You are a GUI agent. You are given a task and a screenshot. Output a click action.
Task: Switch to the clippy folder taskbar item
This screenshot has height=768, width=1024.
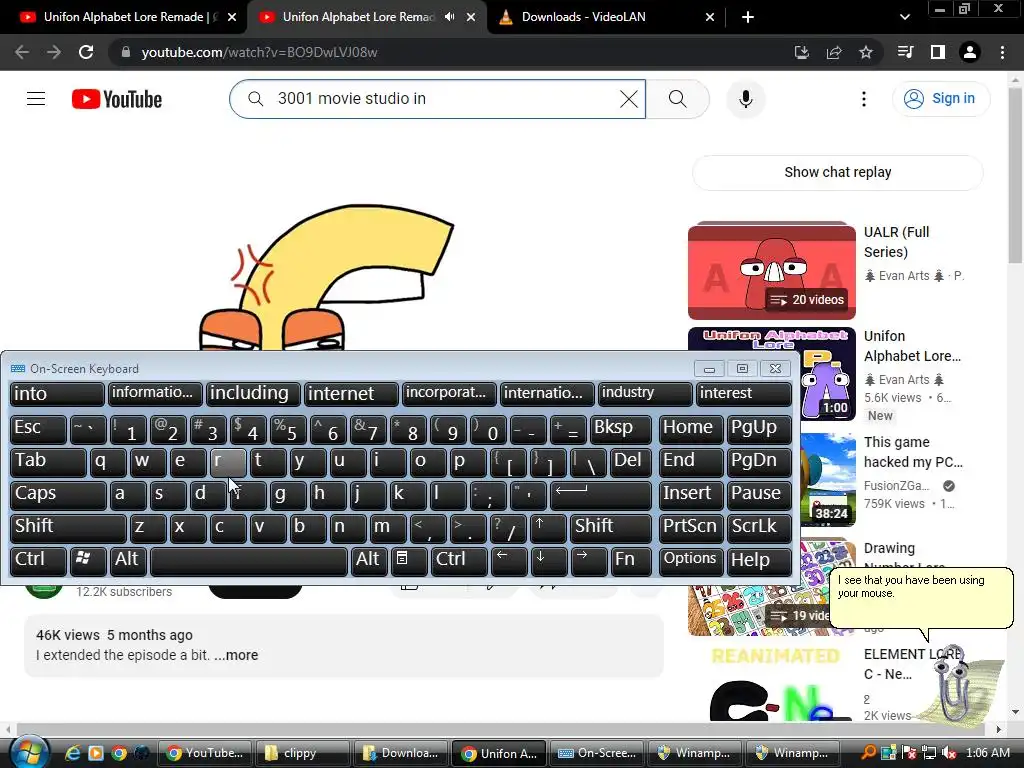(301, 753)
